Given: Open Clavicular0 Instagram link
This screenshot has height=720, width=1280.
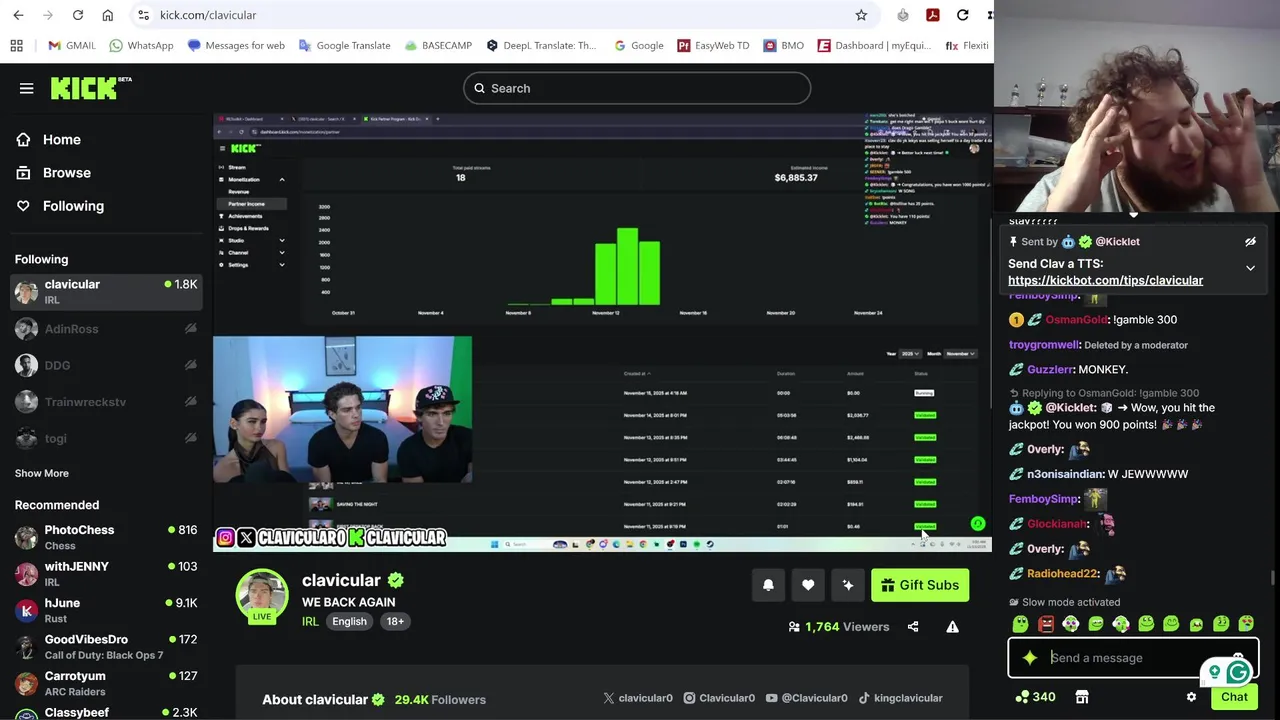Looking at the screenshot, I should pyautogui.click(x=719, y=698).
